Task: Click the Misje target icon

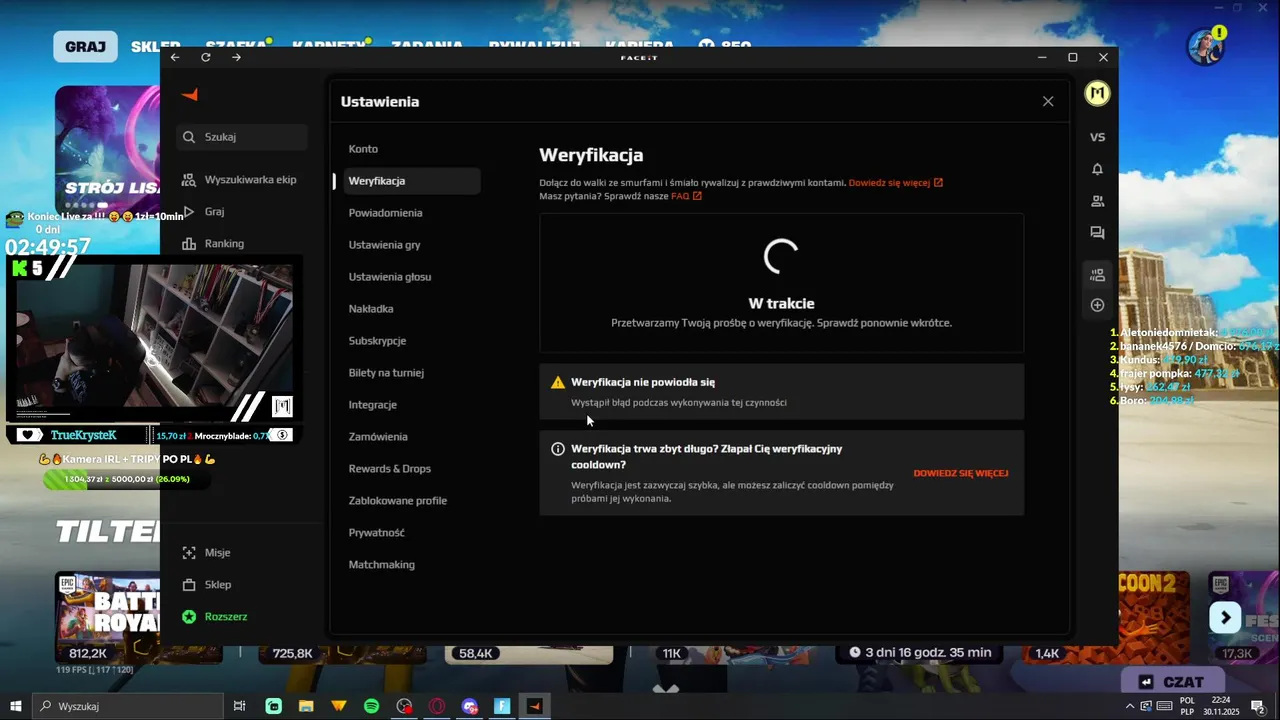Action: 189,553
